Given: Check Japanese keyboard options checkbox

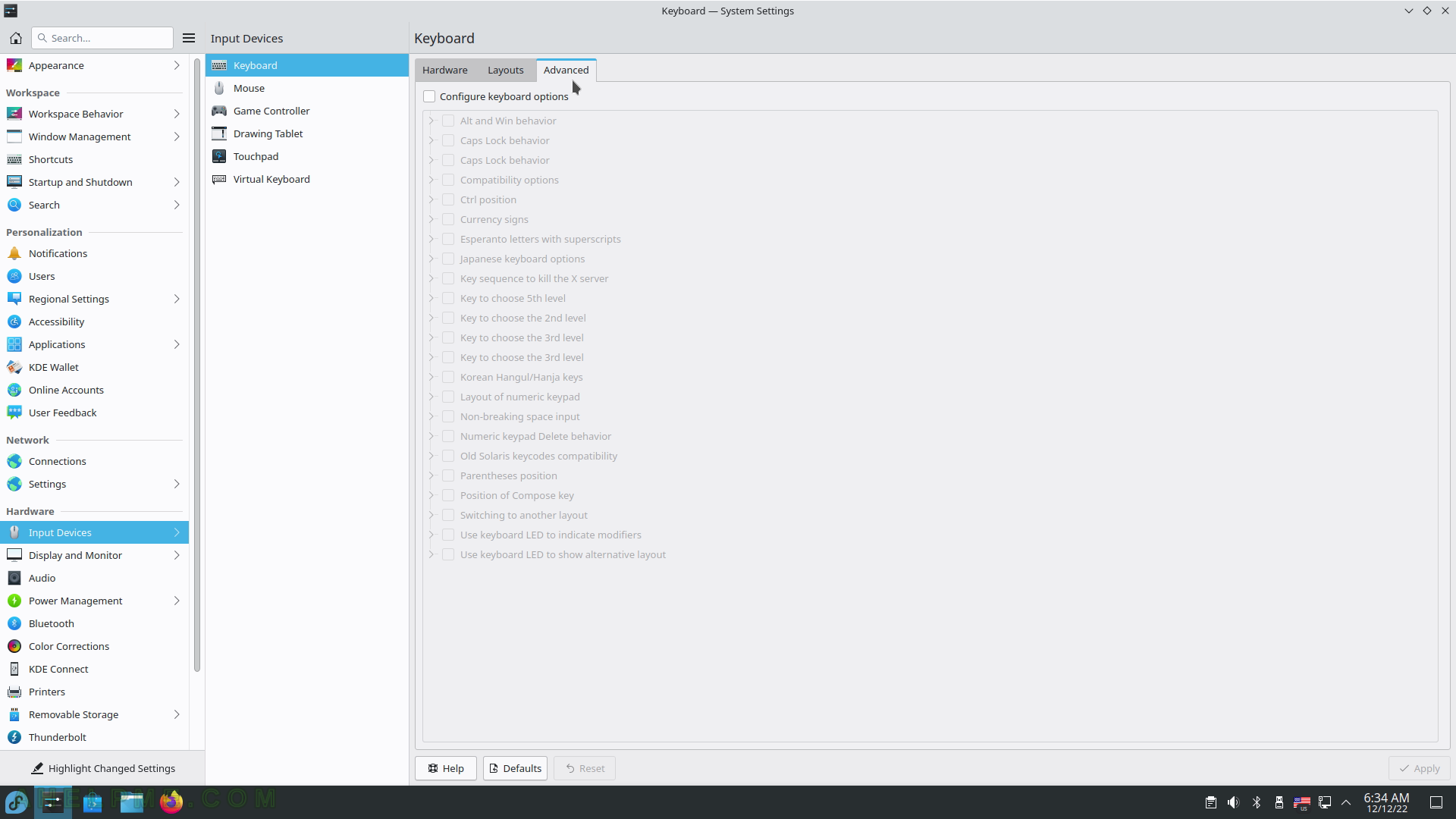Looking at the screenshot, I should [x=448, y=259].
